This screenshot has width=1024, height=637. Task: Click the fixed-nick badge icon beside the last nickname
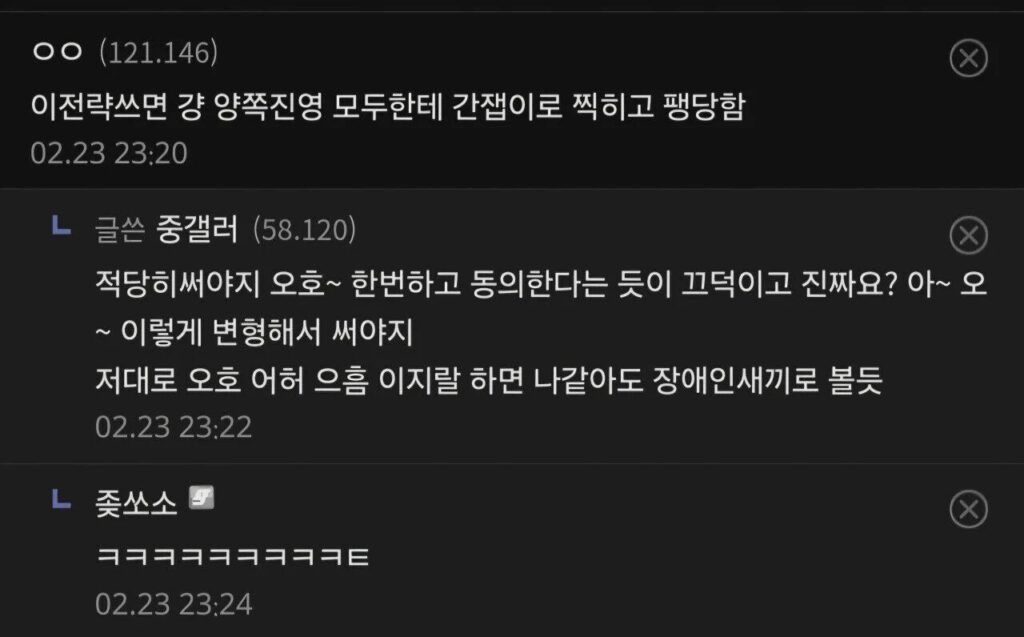pos(201,498)
